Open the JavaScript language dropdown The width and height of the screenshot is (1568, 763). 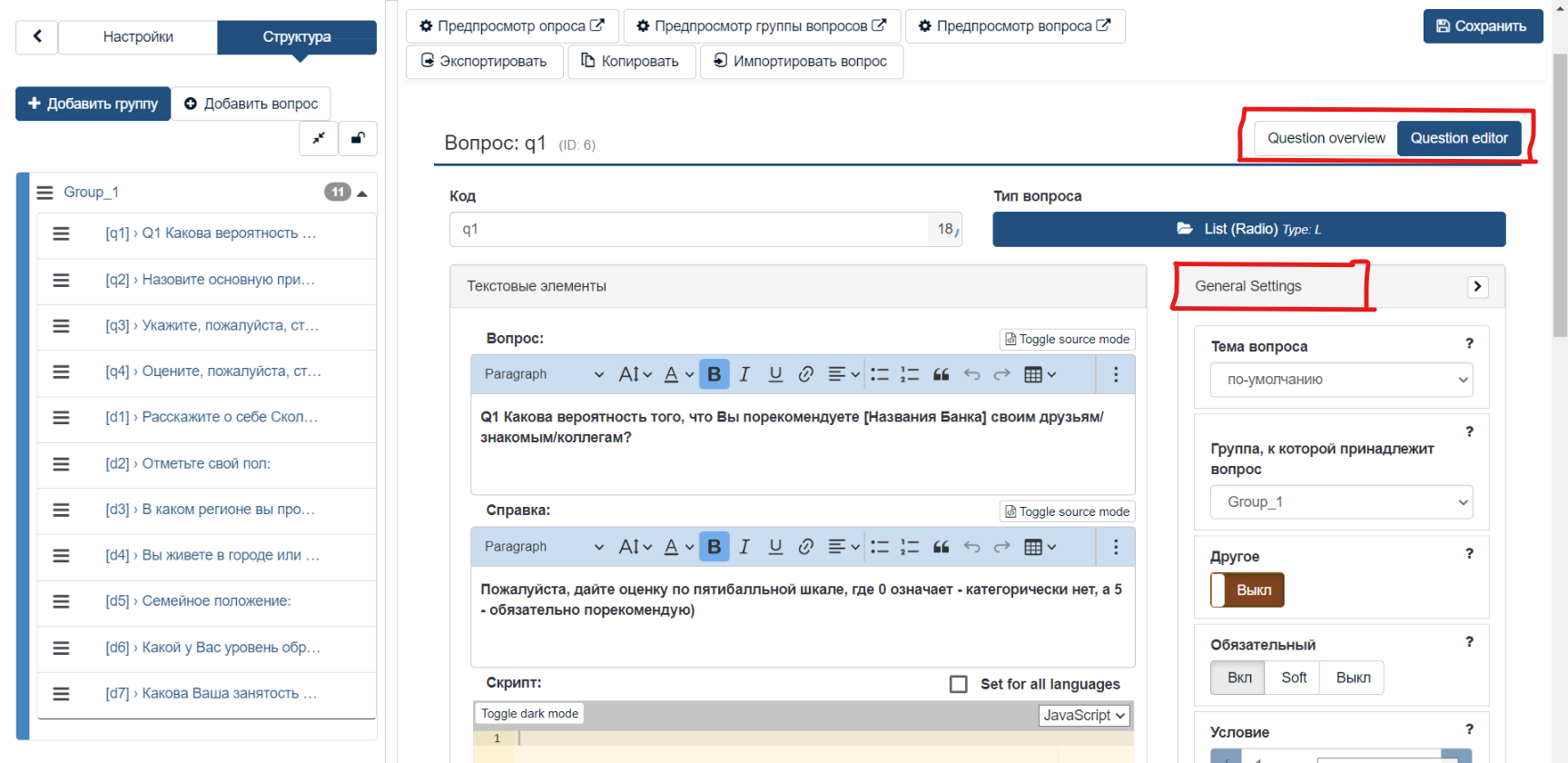(x=1084, y=716)
